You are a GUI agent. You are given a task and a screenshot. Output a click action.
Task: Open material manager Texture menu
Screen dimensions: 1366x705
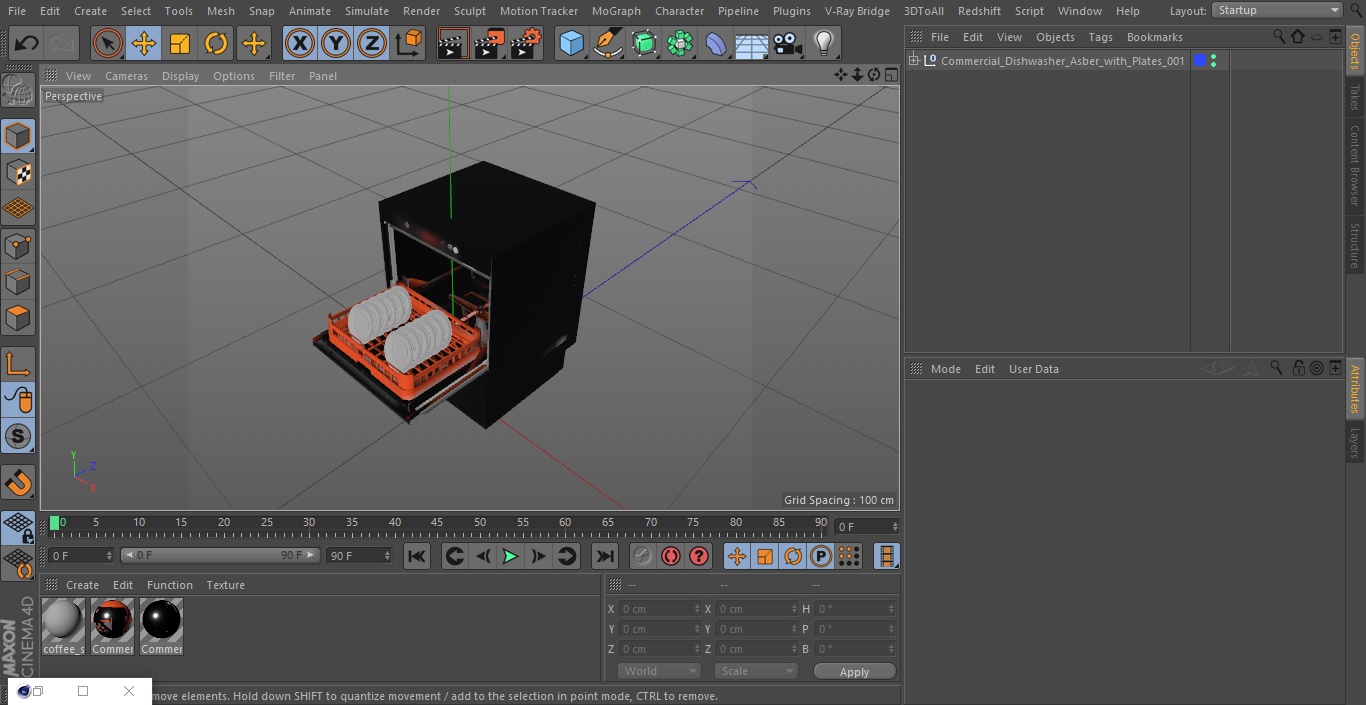(x=225, y=585)
